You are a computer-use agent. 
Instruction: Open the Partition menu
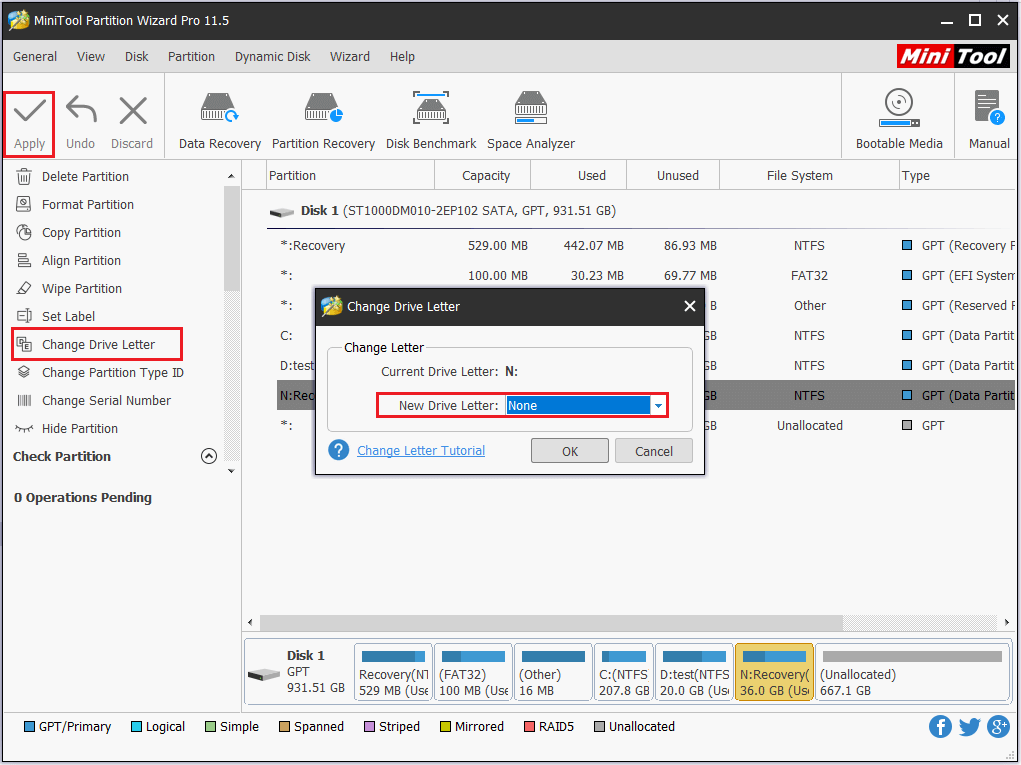[191, 57]
